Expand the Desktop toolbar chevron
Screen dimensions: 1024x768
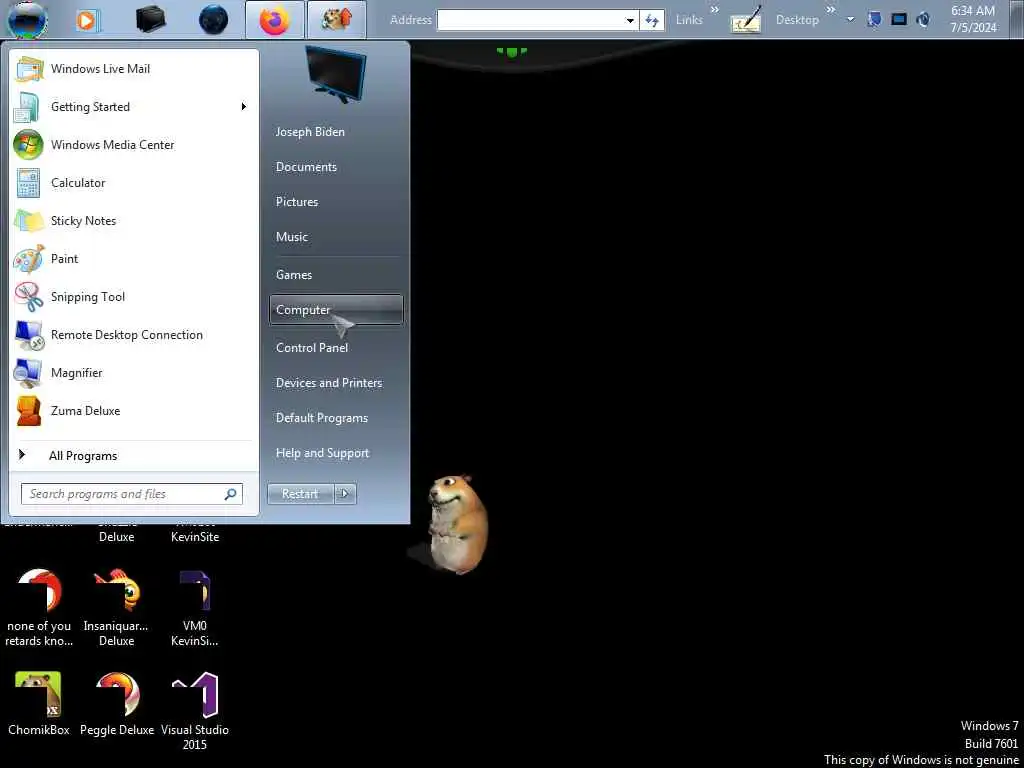[831, 9]
